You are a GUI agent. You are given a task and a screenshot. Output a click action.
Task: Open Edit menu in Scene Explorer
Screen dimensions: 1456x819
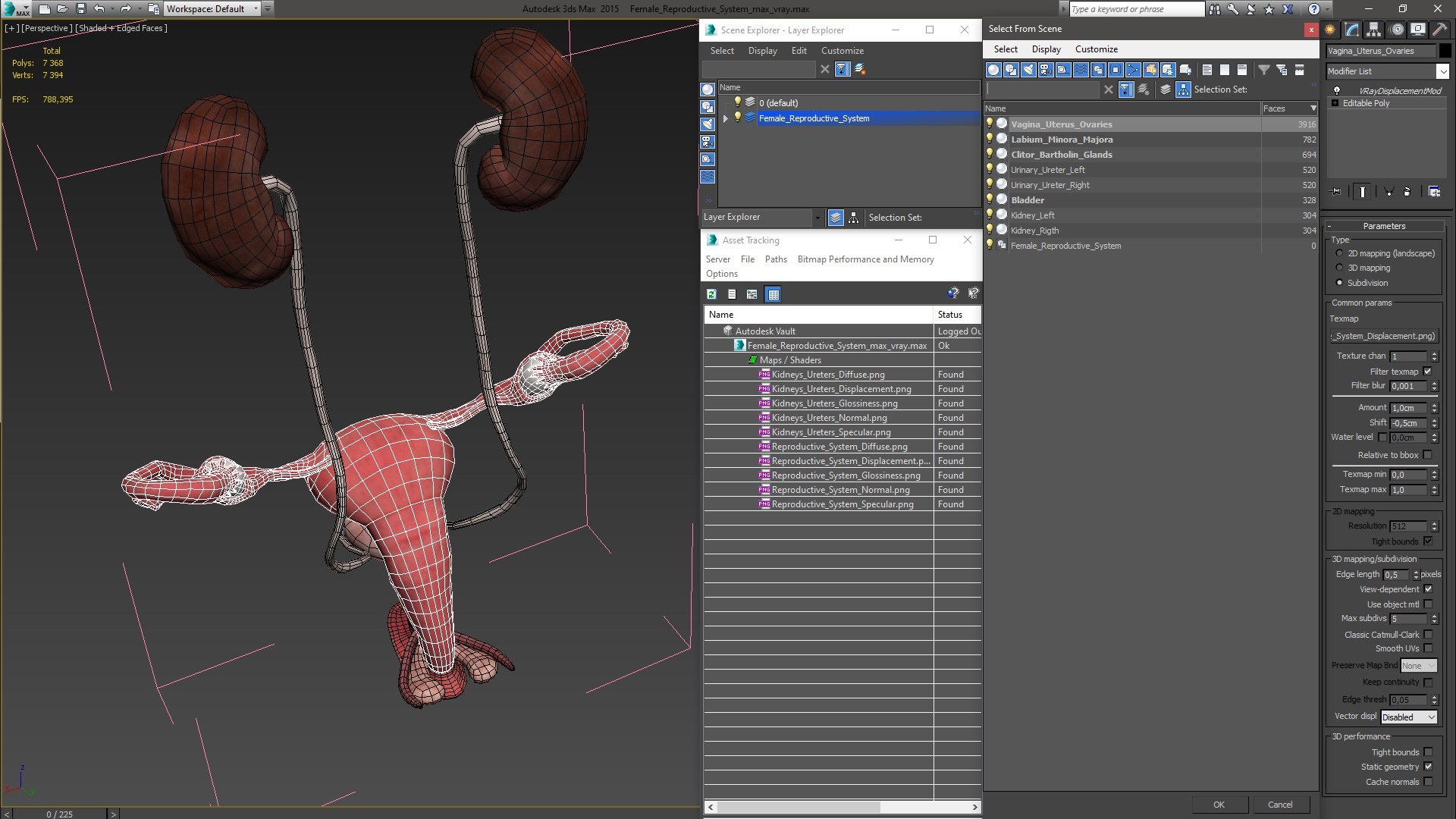coord(799,51)
